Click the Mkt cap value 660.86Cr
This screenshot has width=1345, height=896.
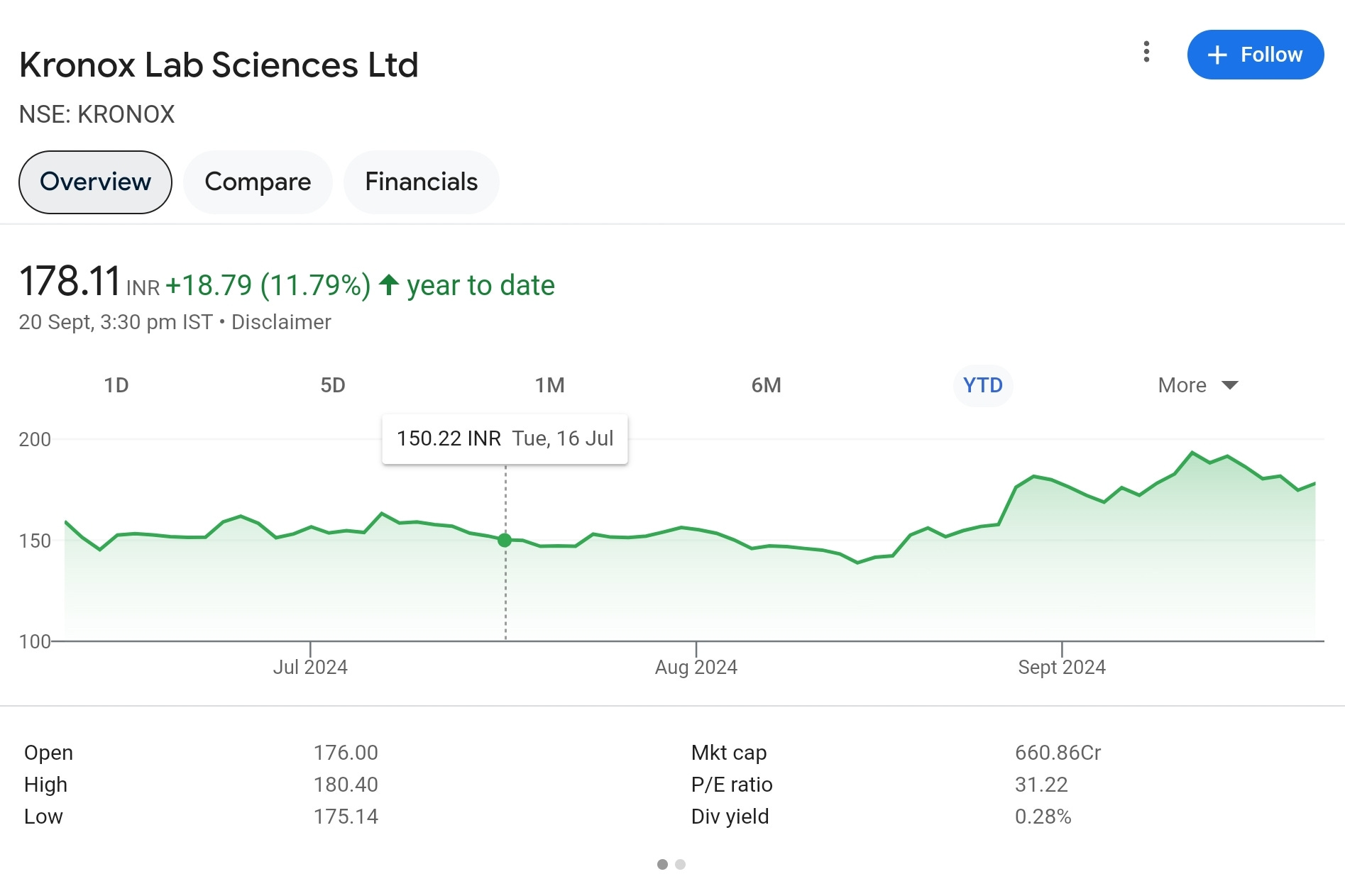pyautogui.click(x=1058, y=753)
